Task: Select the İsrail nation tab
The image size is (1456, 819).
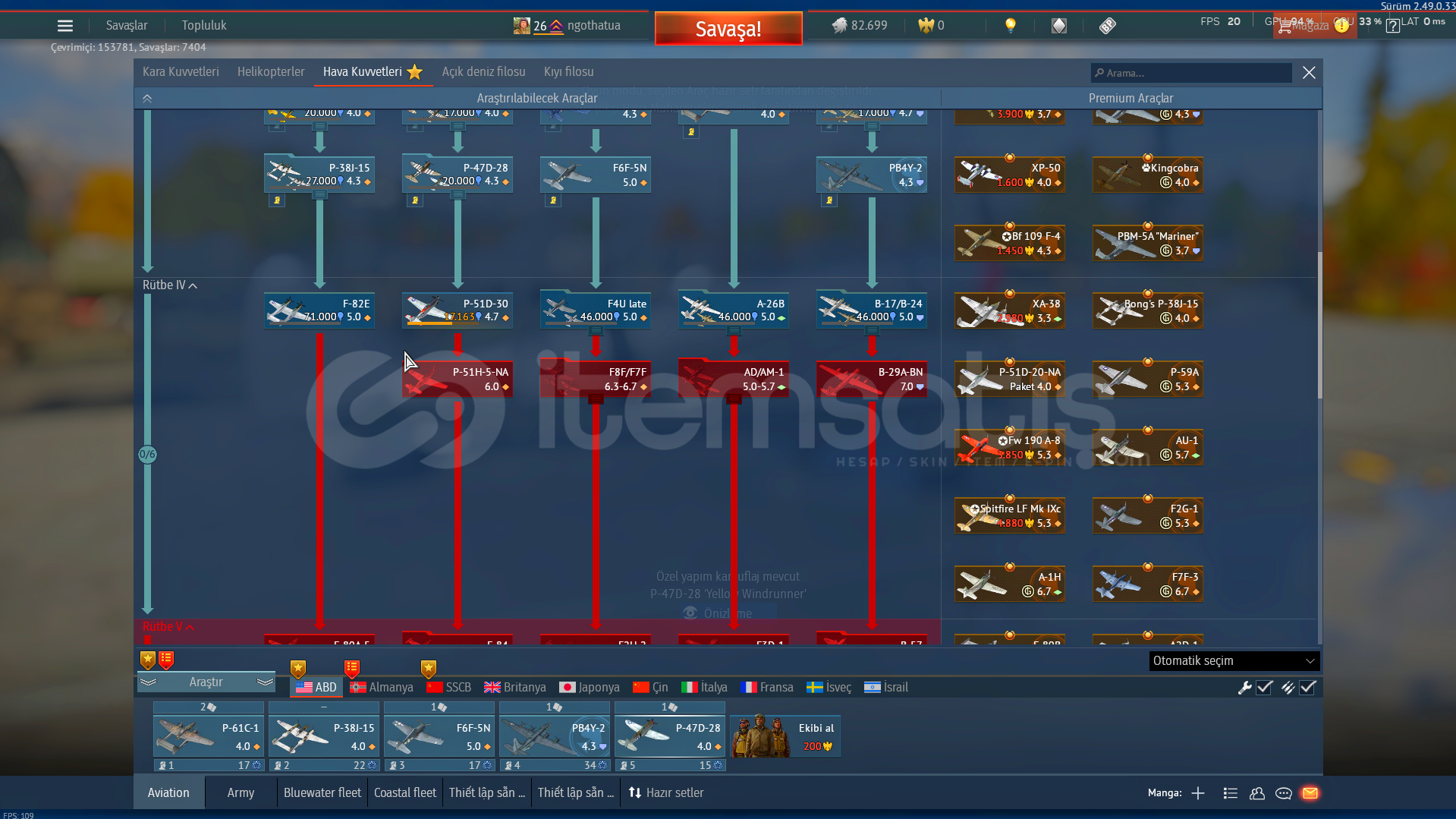Action: (x=886, y=688)
